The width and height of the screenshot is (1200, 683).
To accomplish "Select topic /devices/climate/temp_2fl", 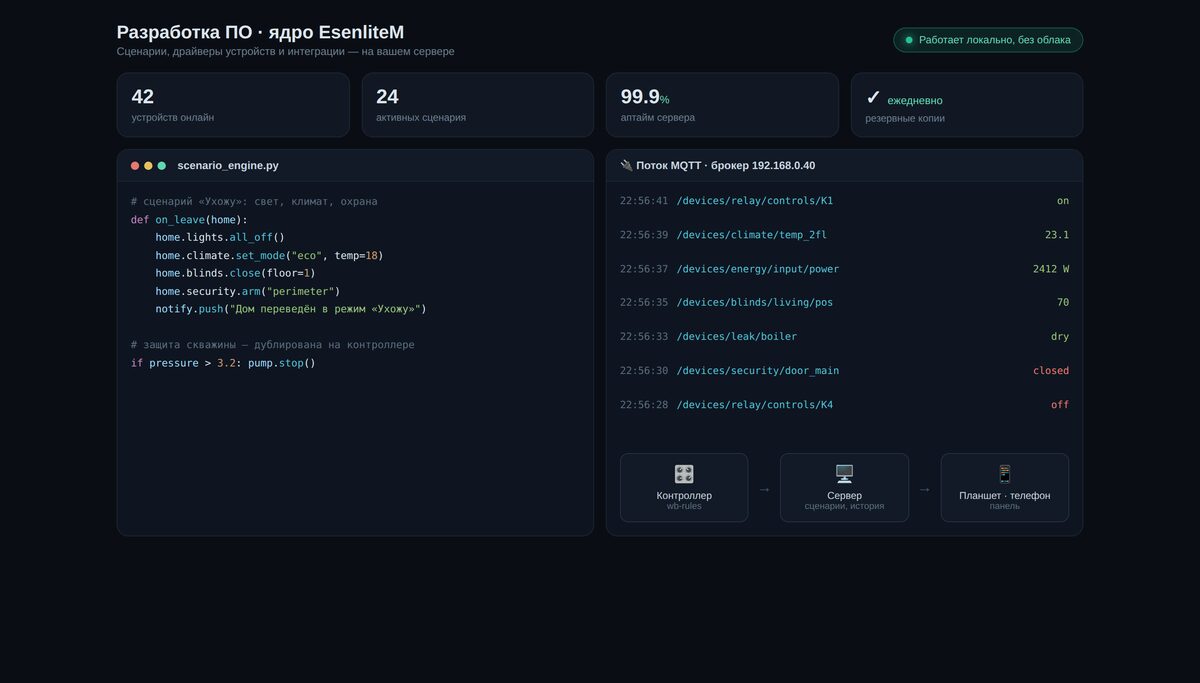I will 752,235.
